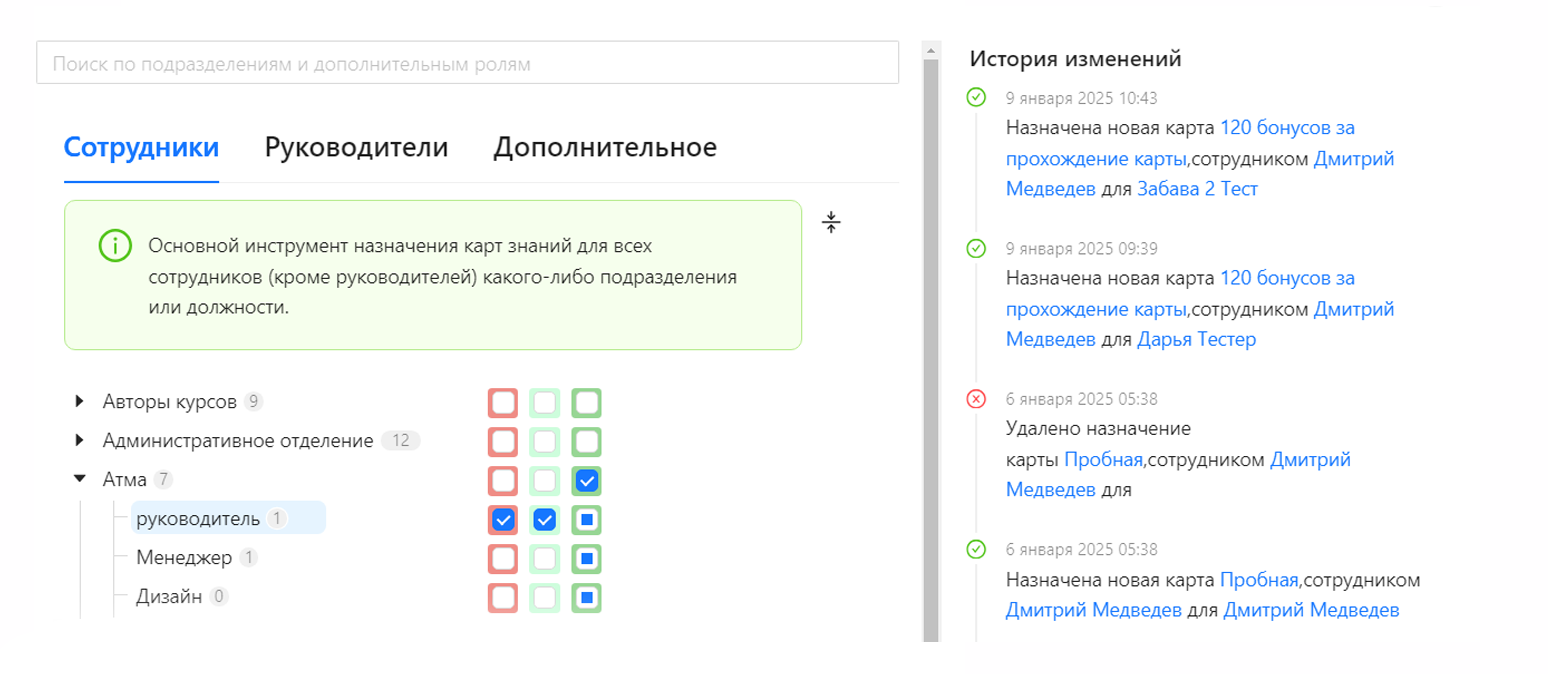Click the count badge 0 beside Дизайн
The width and height of the screenshot is (1548, 674).
click(219, 596)
